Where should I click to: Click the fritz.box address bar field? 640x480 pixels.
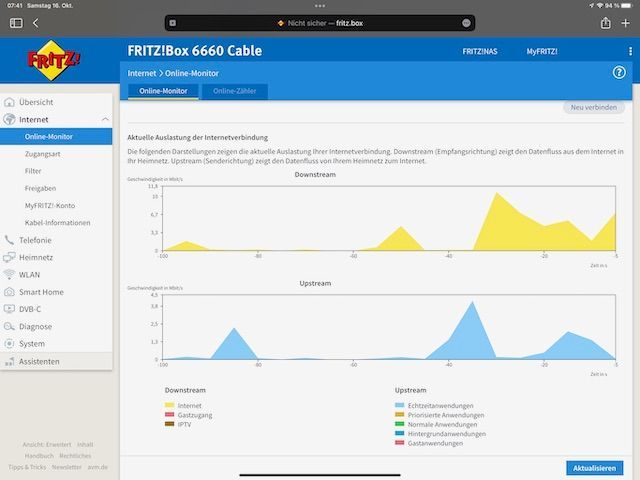tap(320, 23)
